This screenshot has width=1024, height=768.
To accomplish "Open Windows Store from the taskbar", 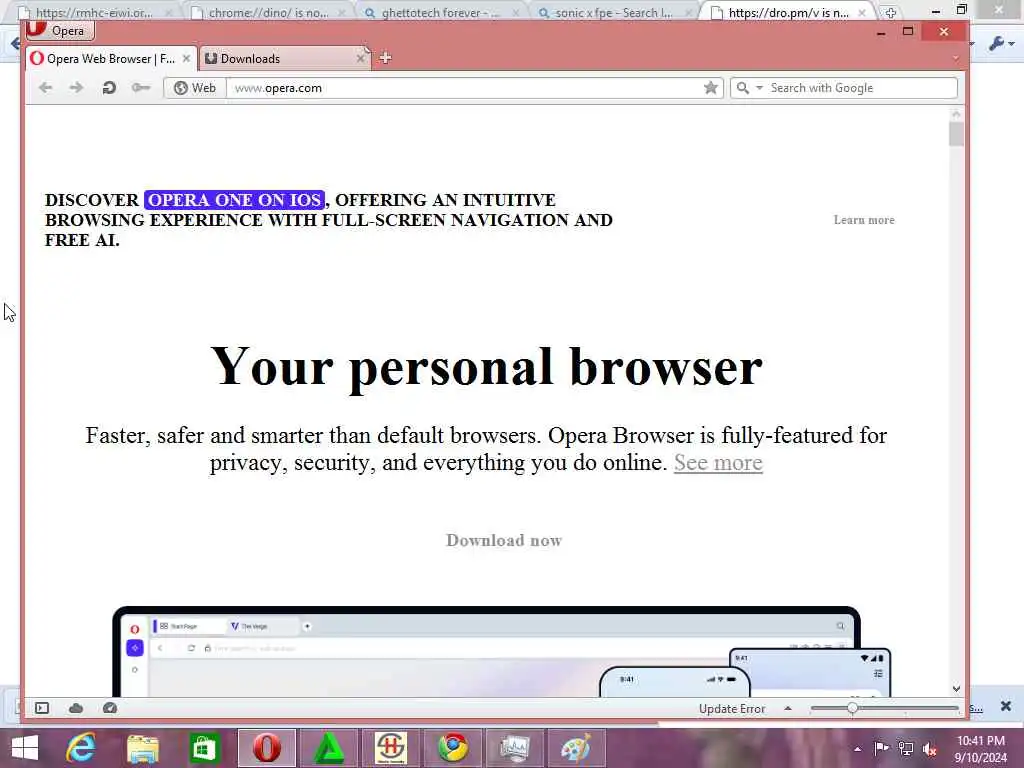I will tap(204, 748).
